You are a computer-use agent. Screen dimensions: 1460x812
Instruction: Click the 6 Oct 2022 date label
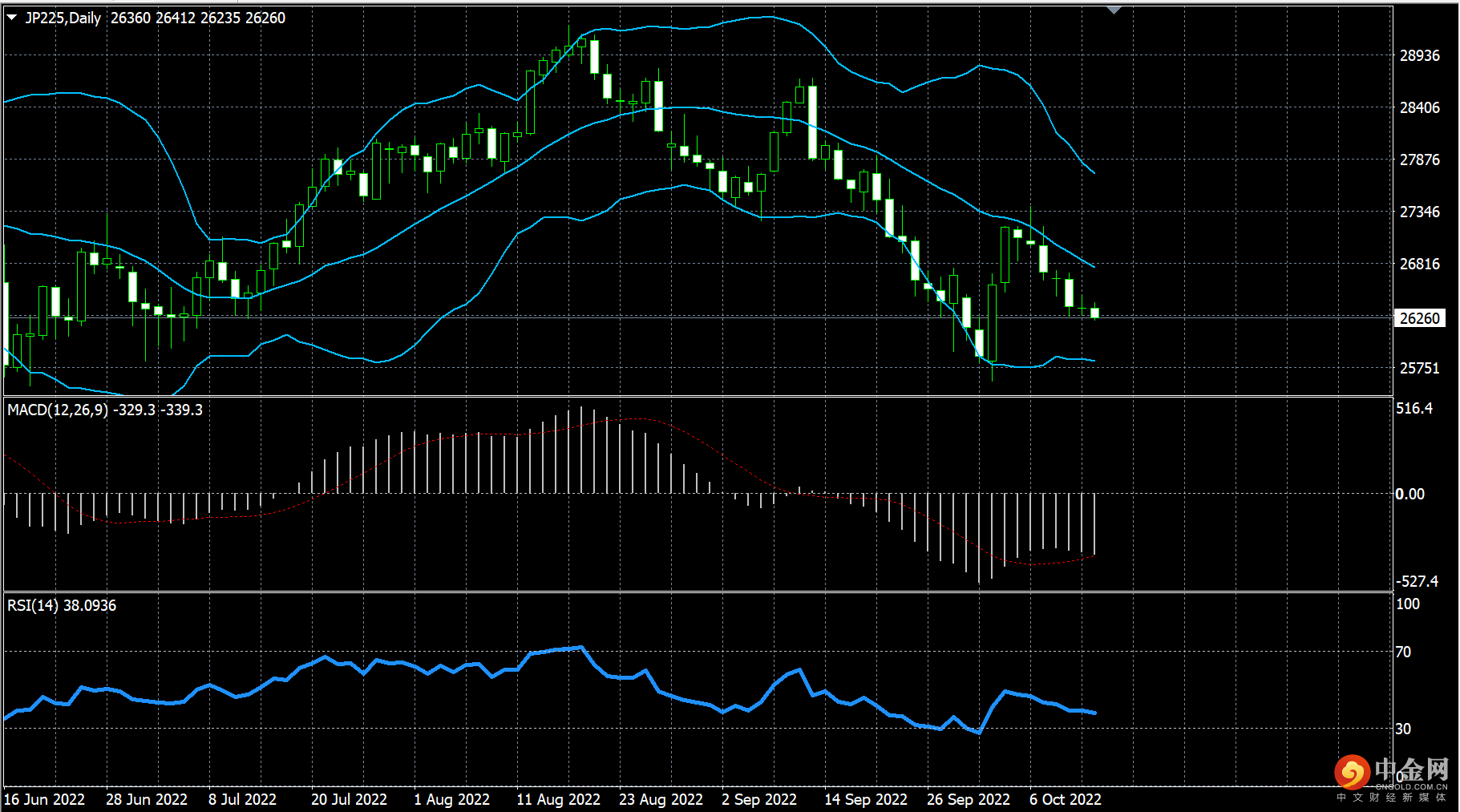tap(1065, 799)
